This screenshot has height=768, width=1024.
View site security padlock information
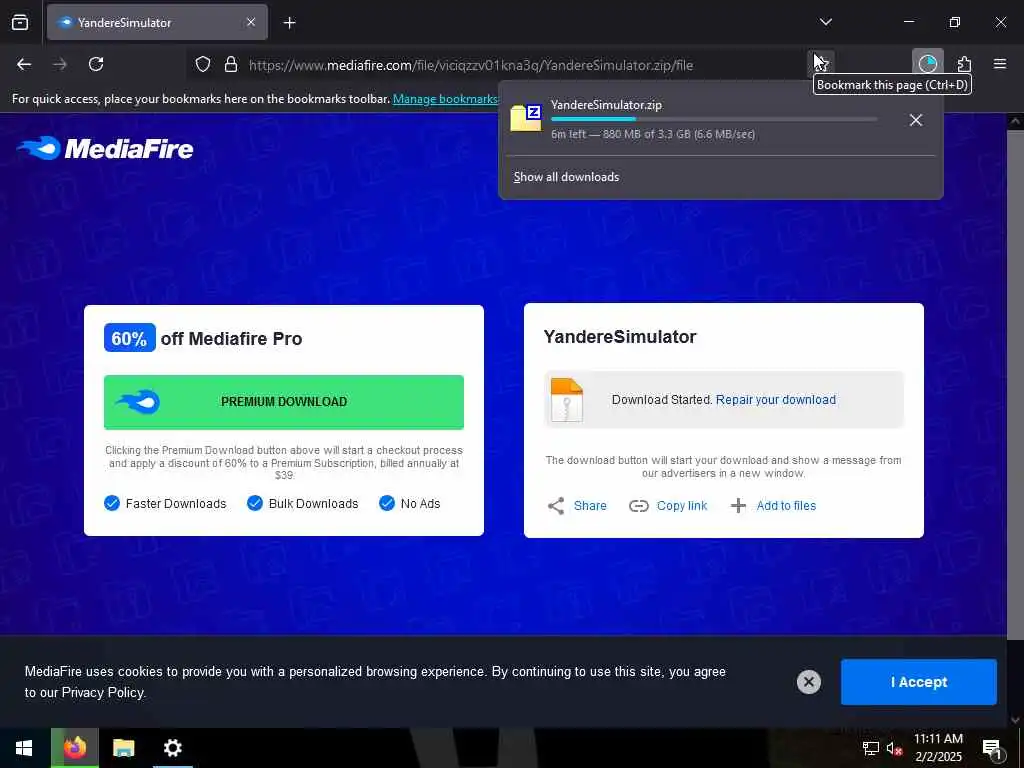click(231, 65)
